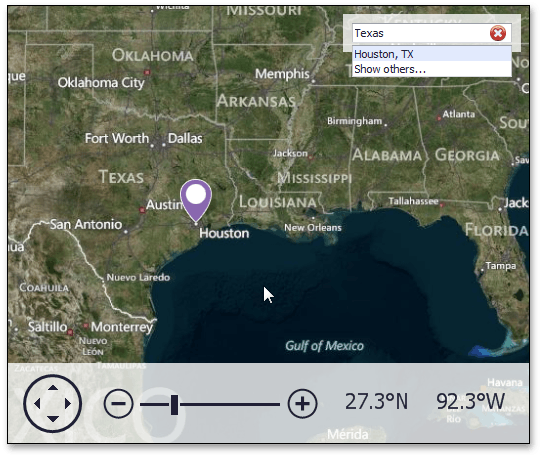Click the zoom slider thumb
The height and width of the screenshot is (459, 543).
(x=175, y=404)
